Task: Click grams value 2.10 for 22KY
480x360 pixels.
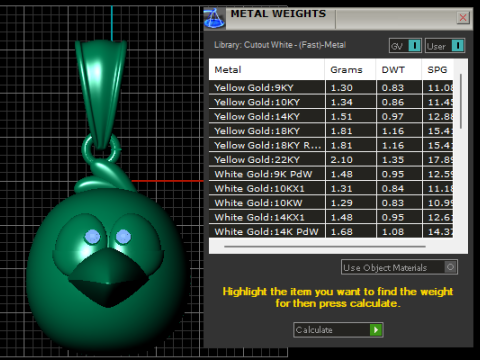Action: click(x=342, y=160)
